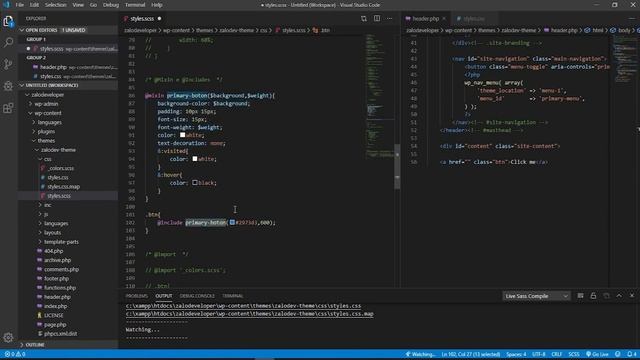Select the header.php editor tab
640x360 pixels.
tap(426, 18)
